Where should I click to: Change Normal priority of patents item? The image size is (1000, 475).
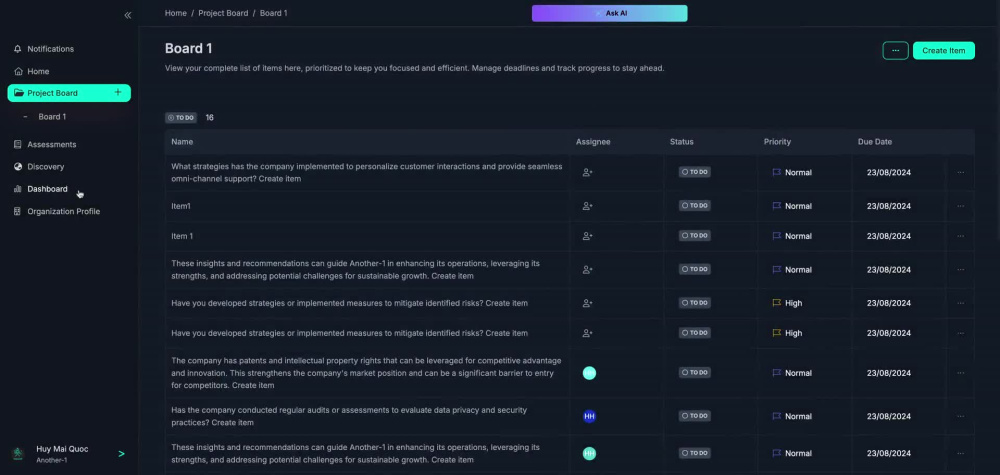pyautogui.click(x=792, y=373)
